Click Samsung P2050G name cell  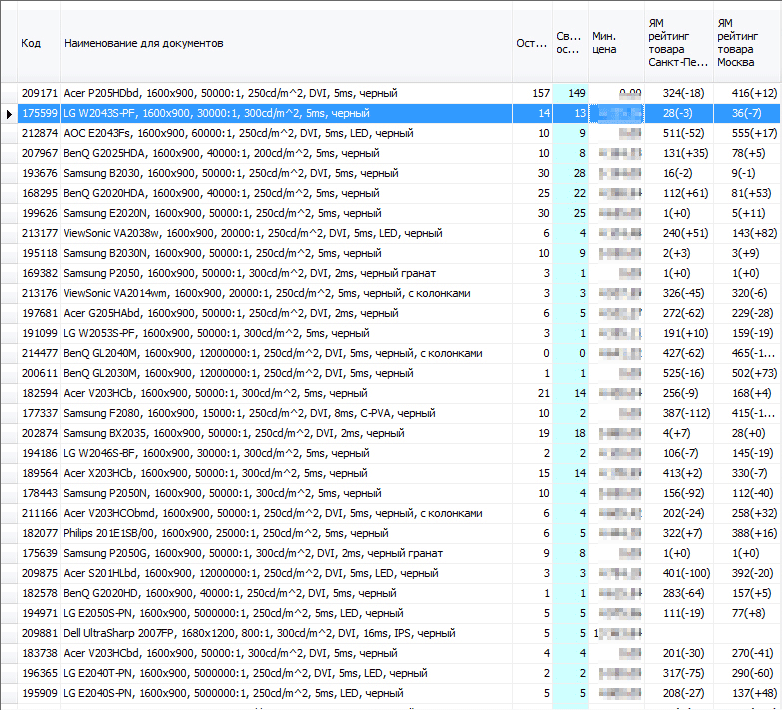(x=286, y=553)
